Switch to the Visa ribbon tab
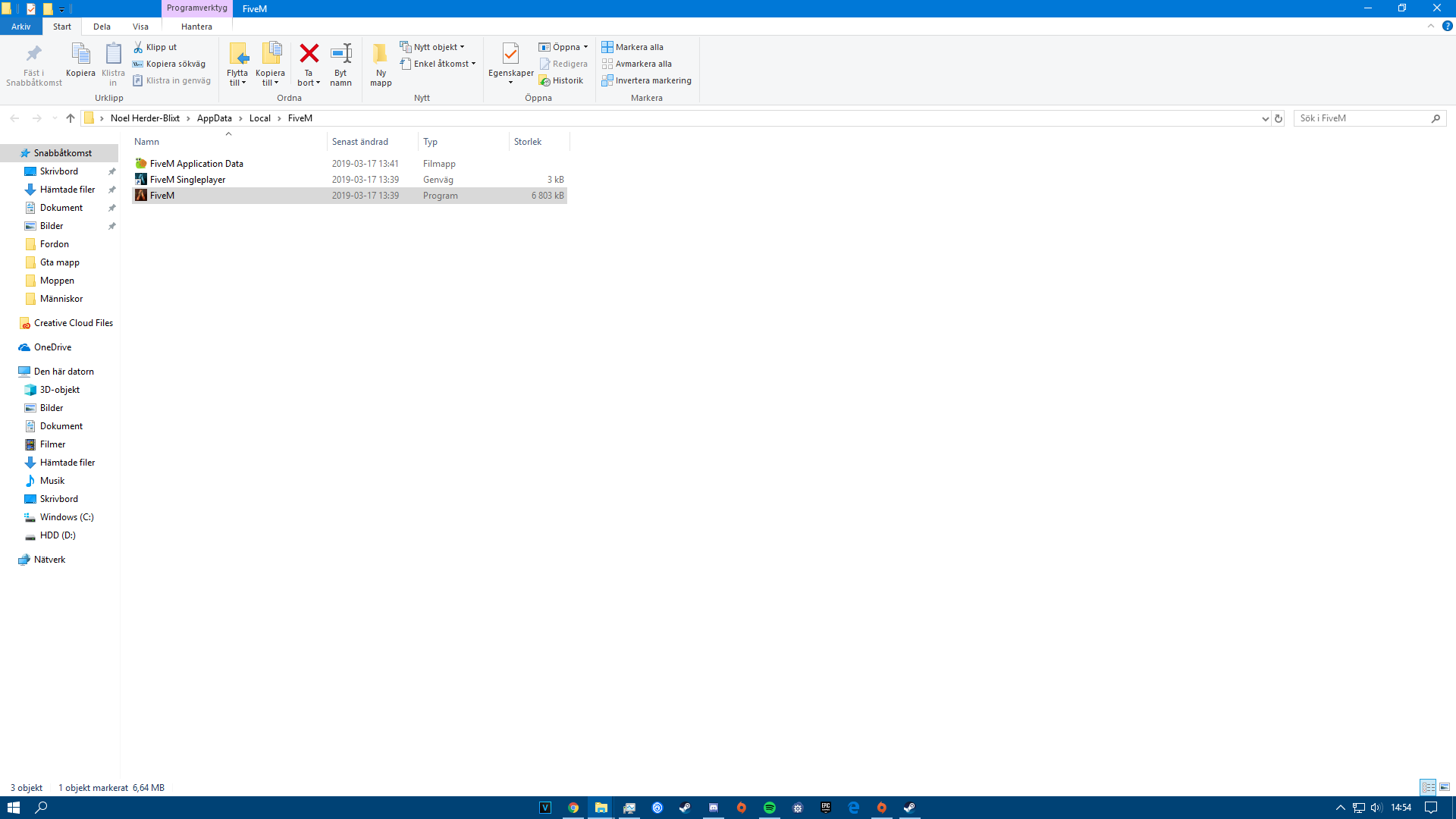This screenshot has width=1456, height=819. click(140, 26)
